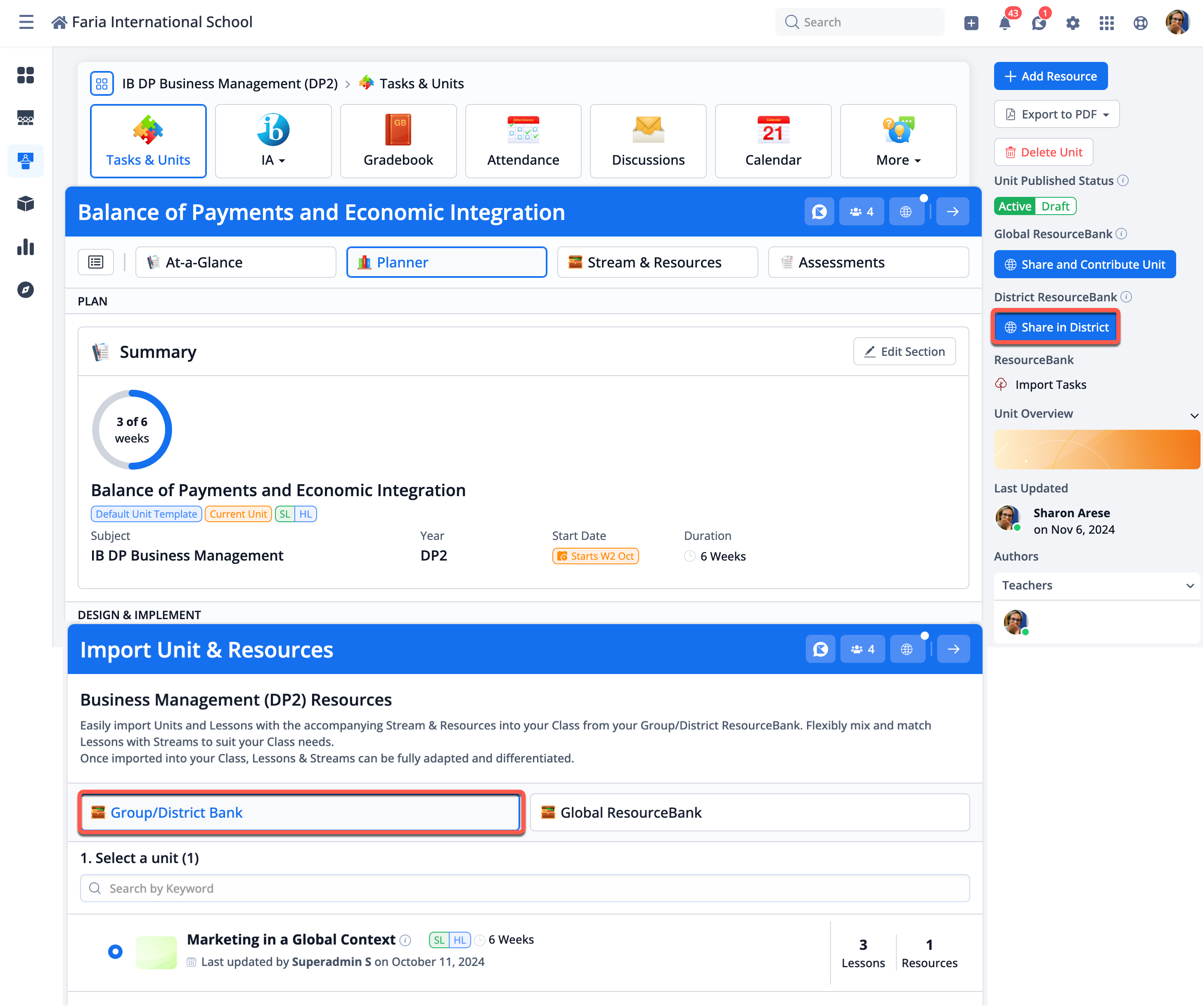
Task: Open the Gradebook tab
Action: click(398, 141)
